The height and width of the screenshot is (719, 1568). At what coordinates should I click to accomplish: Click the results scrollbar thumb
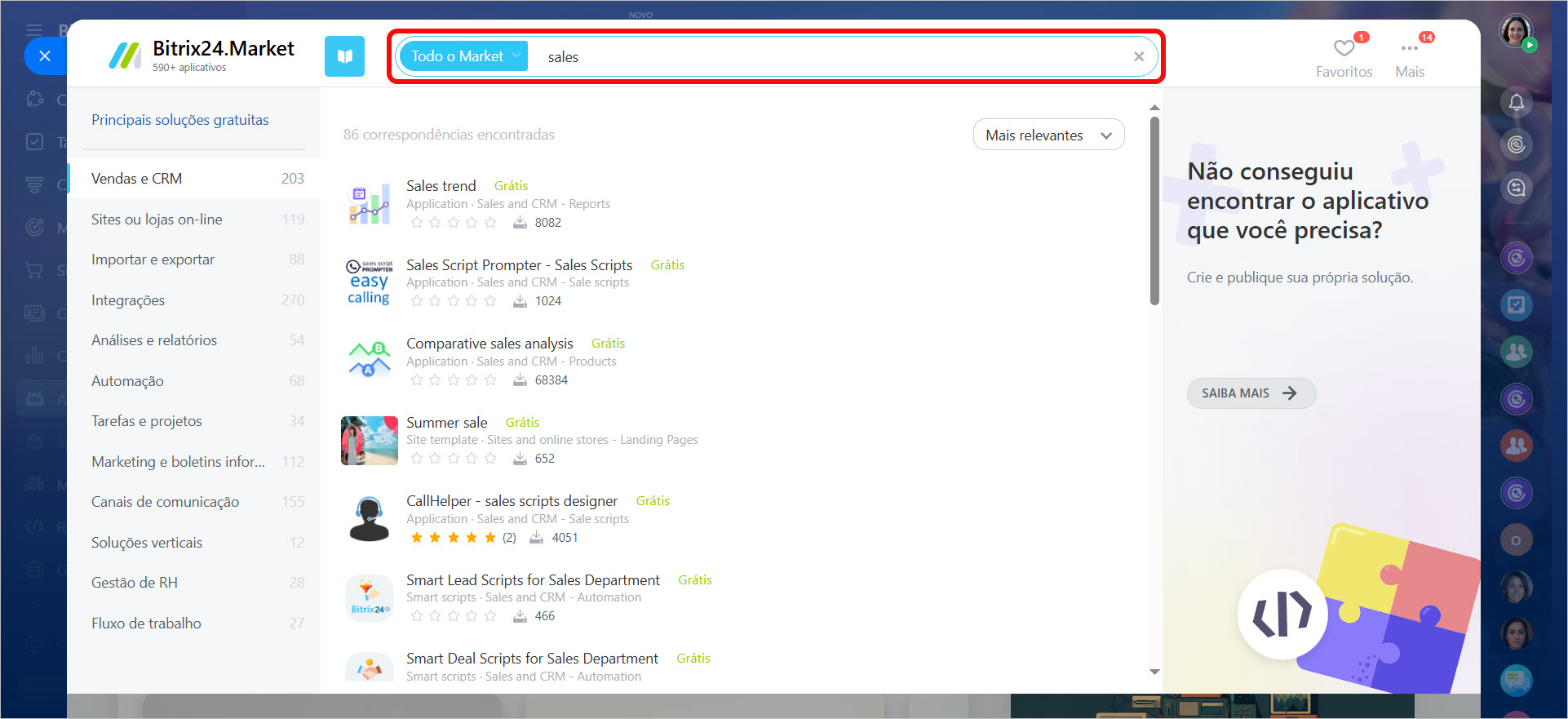tap(1154, 211)
